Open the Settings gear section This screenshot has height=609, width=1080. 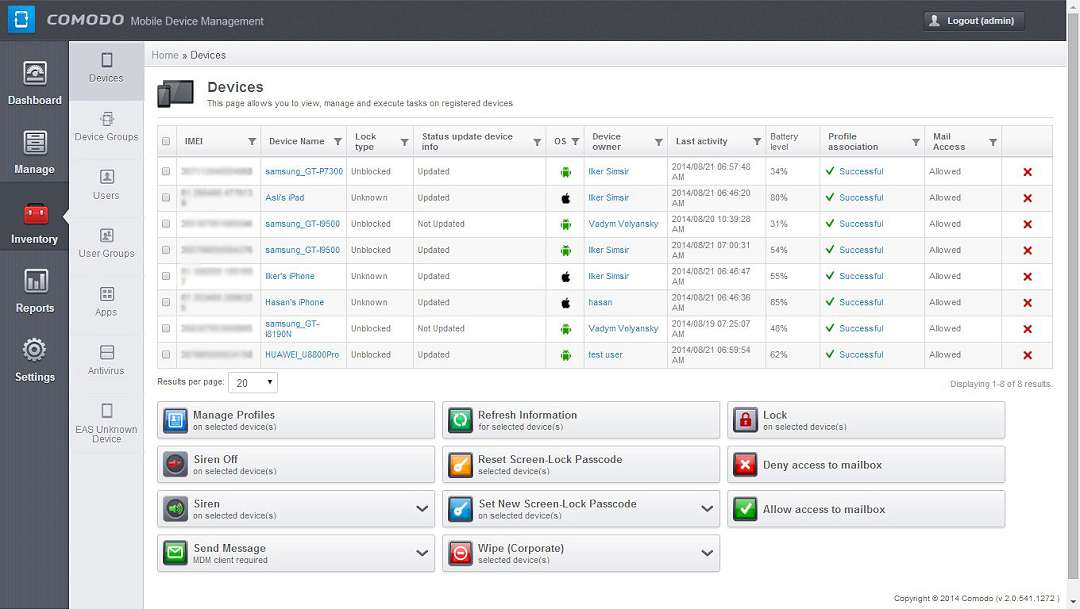[34, 360]
